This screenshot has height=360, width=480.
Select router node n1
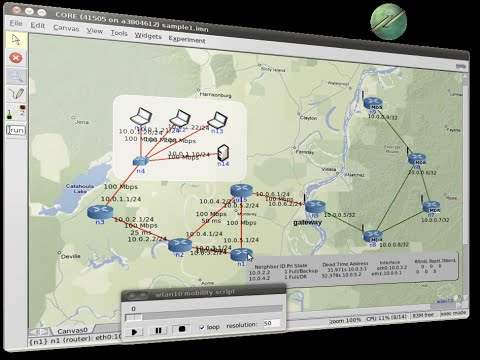241,255
